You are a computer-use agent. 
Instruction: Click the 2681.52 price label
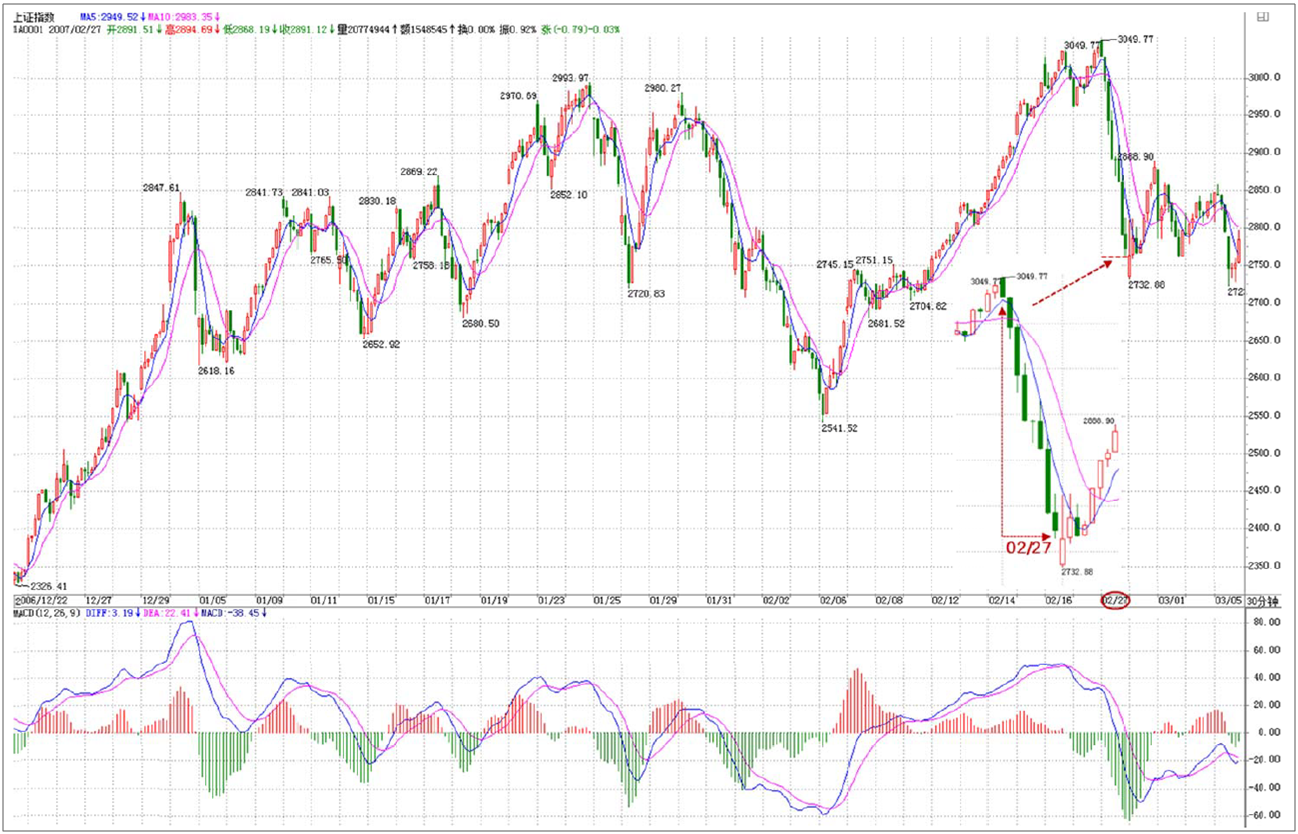click(886, 323)
